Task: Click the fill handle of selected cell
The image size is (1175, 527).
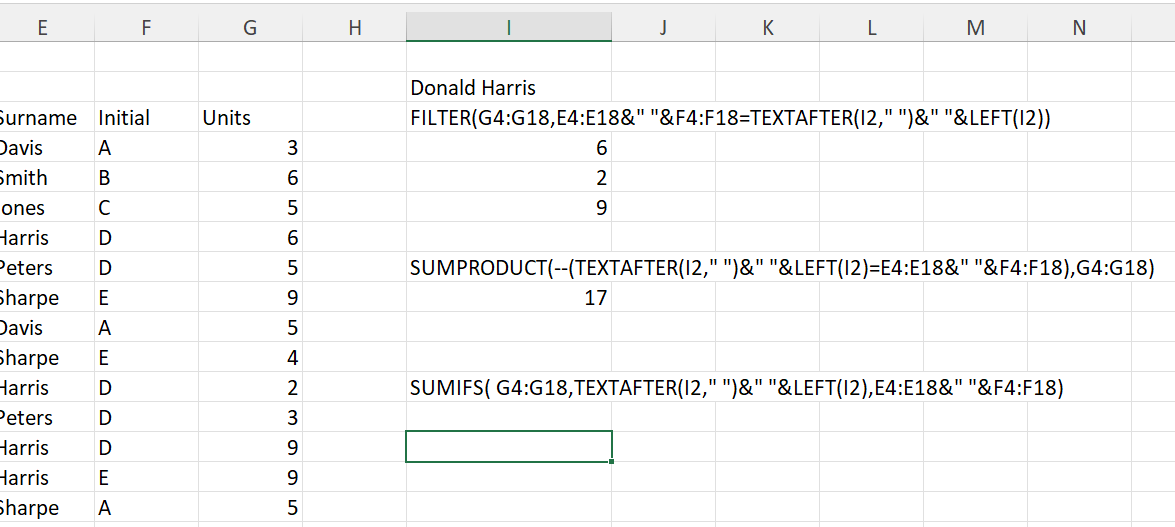Action: (x=612, y=462)
